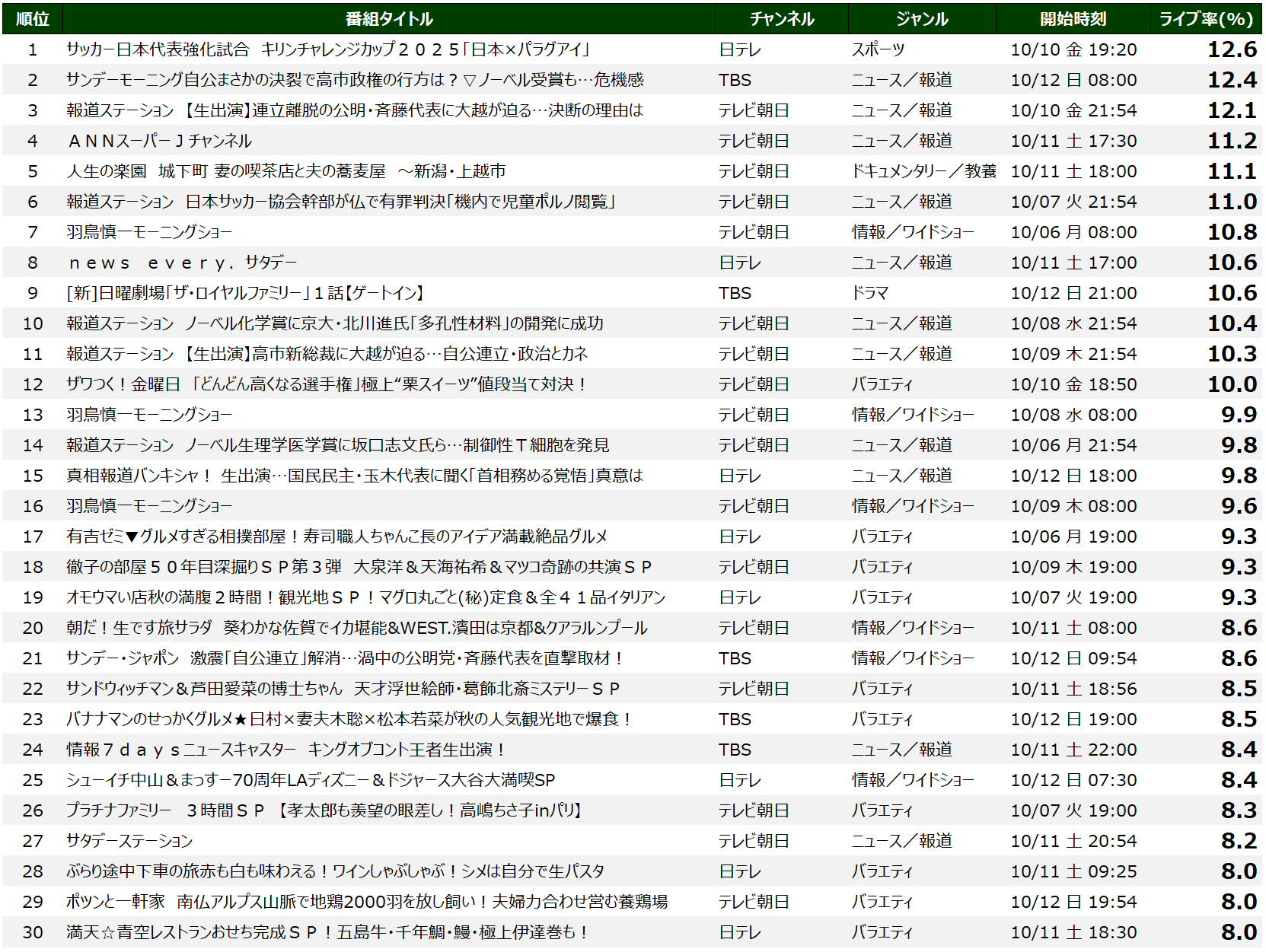Viewport: 1266px width, 952px height.
Task: Click the ザ・ロイヤルファミリー drama title
Action: click(x=245, y=293)
